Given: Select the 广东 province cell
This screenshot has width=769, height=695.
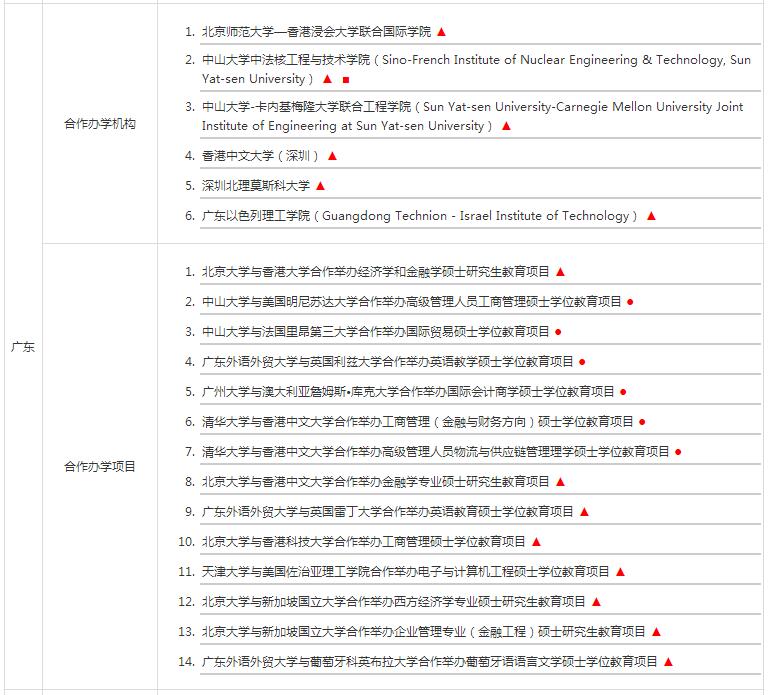Looking at the screenshot, I should [22, 347].
